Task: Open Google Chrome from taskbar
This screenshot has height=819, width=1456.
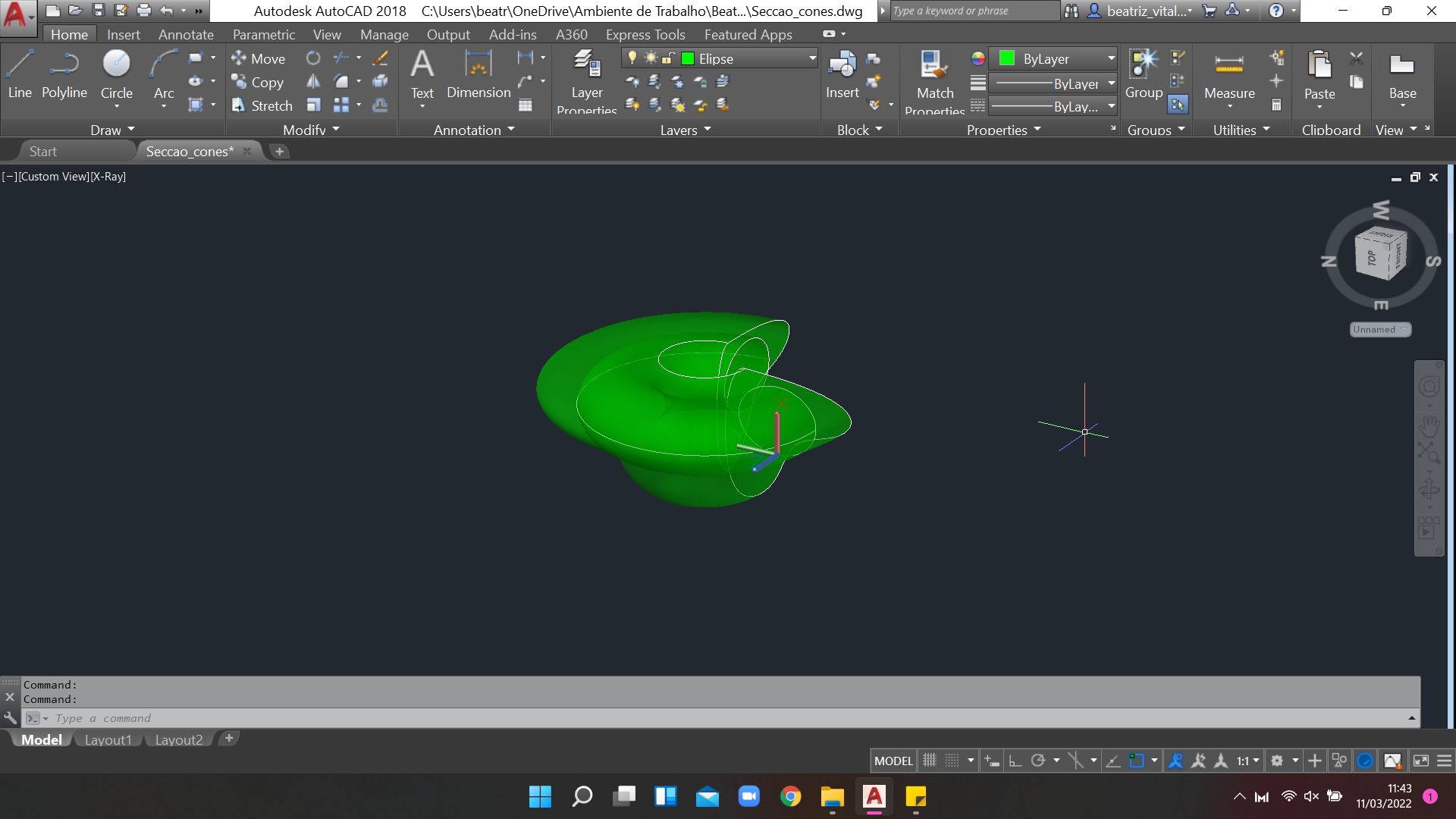Action: click(x=791, y=796)
